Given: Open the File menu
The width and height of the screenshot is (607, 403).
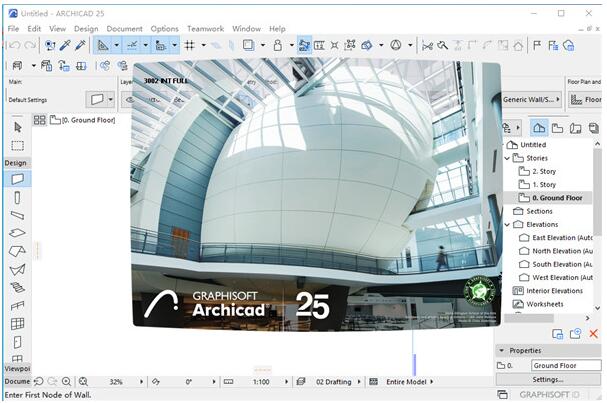Looking at the screenshot, I should pyautogui.click(x=13, y=29).
